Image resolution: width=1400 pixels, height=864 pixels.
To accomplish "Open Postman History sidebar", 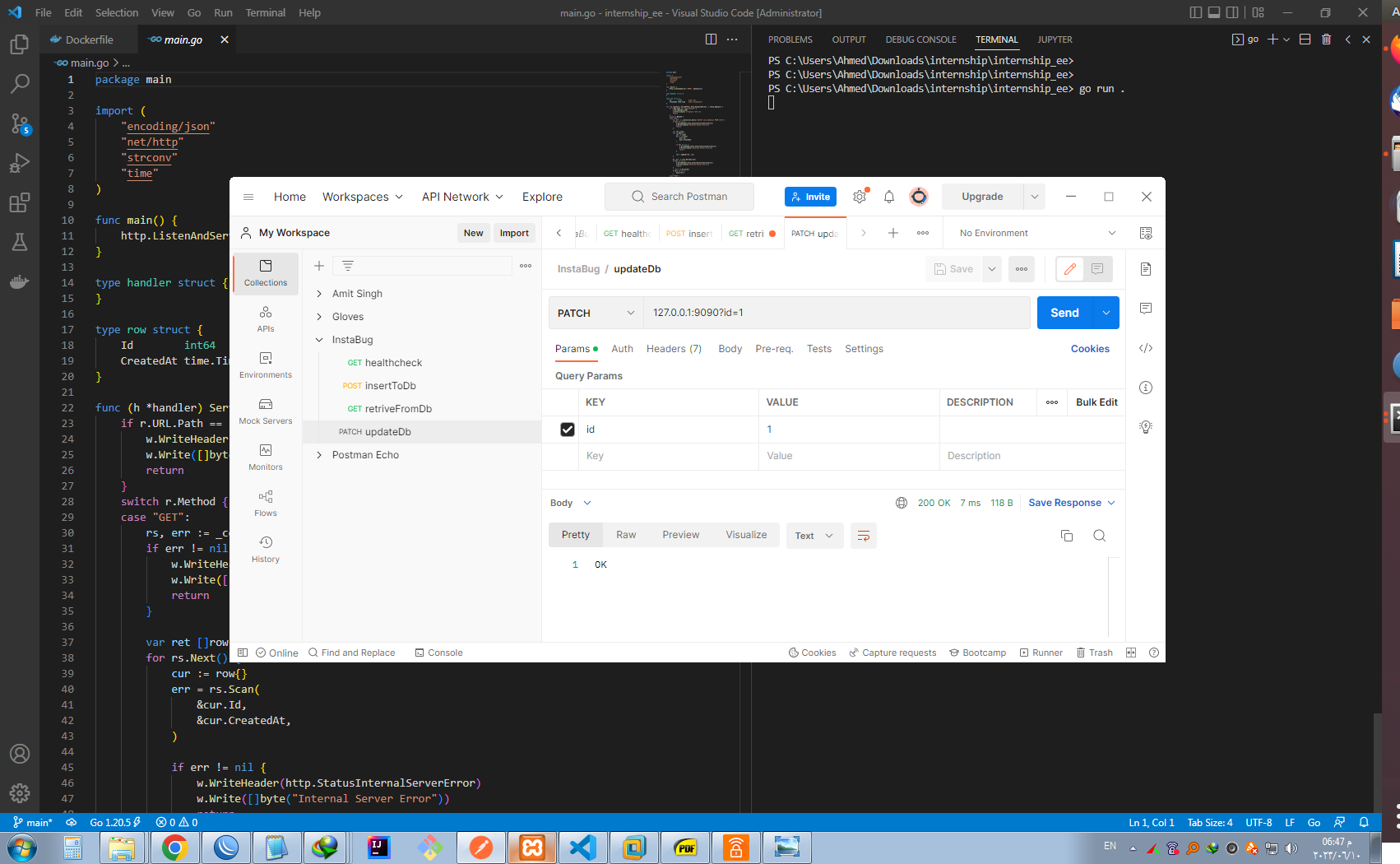I will click(266, 549).
